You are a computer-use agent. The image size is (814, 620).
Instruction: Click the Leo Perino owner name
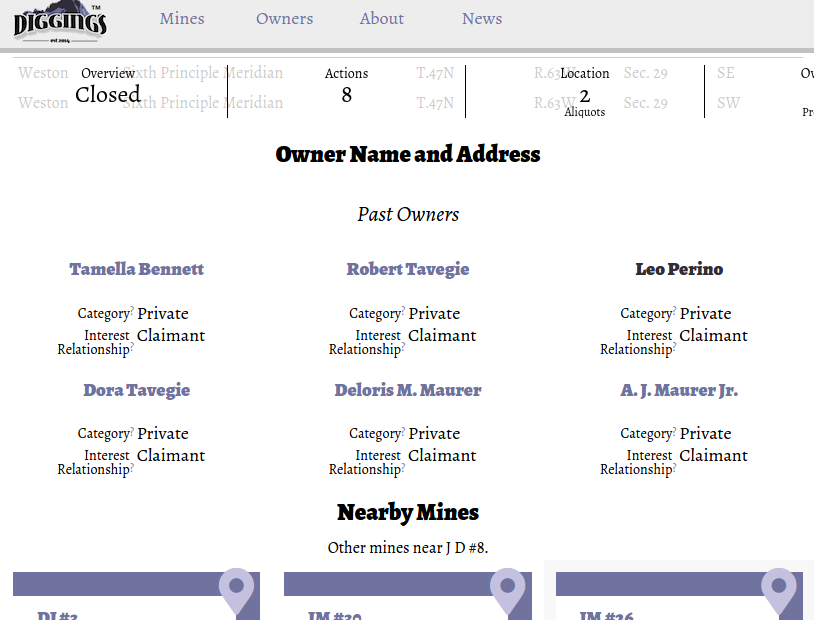pos(679,269)
